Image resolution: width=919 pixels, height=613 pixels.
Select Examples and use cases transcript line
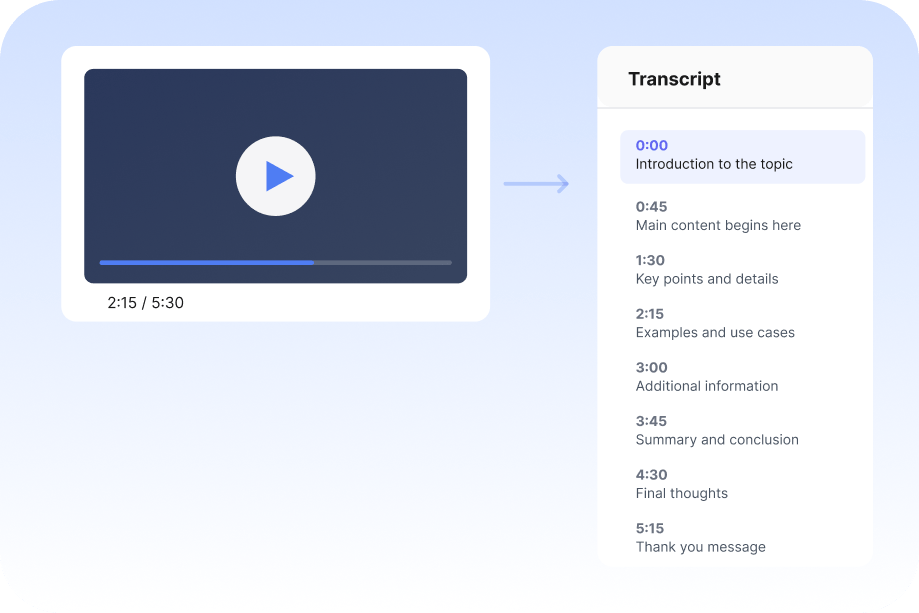coord(715,332)
